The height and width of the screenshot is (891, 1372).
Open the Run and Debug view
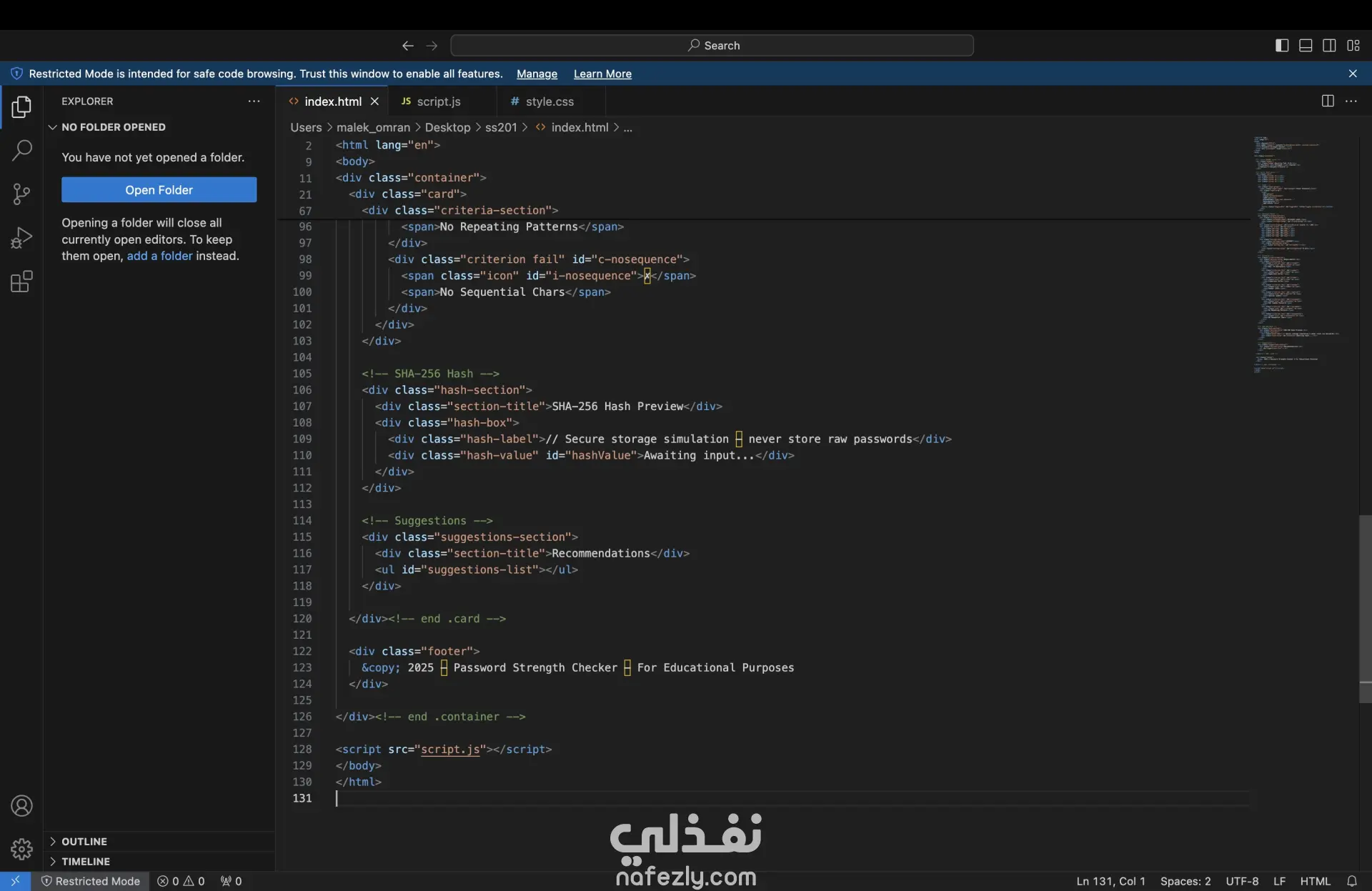pyautogui.click(x=21, y=237)
